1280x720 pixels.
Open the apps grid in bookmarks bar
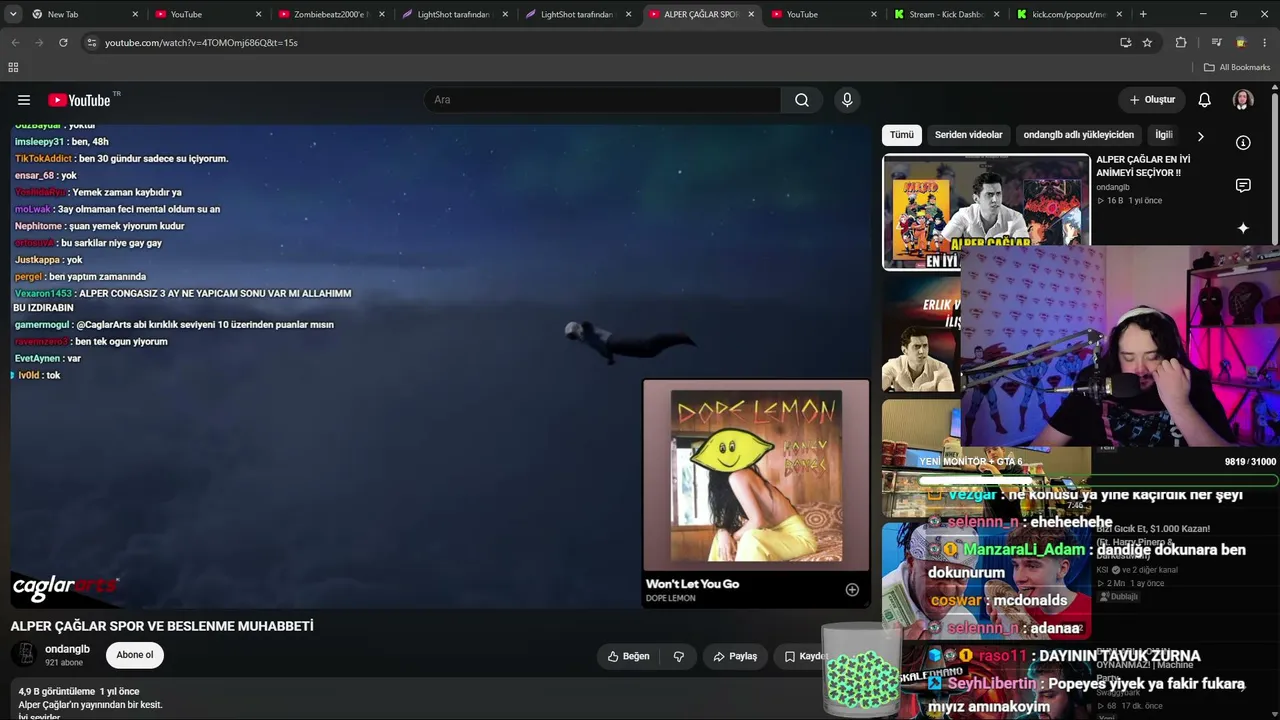point(13,67)
